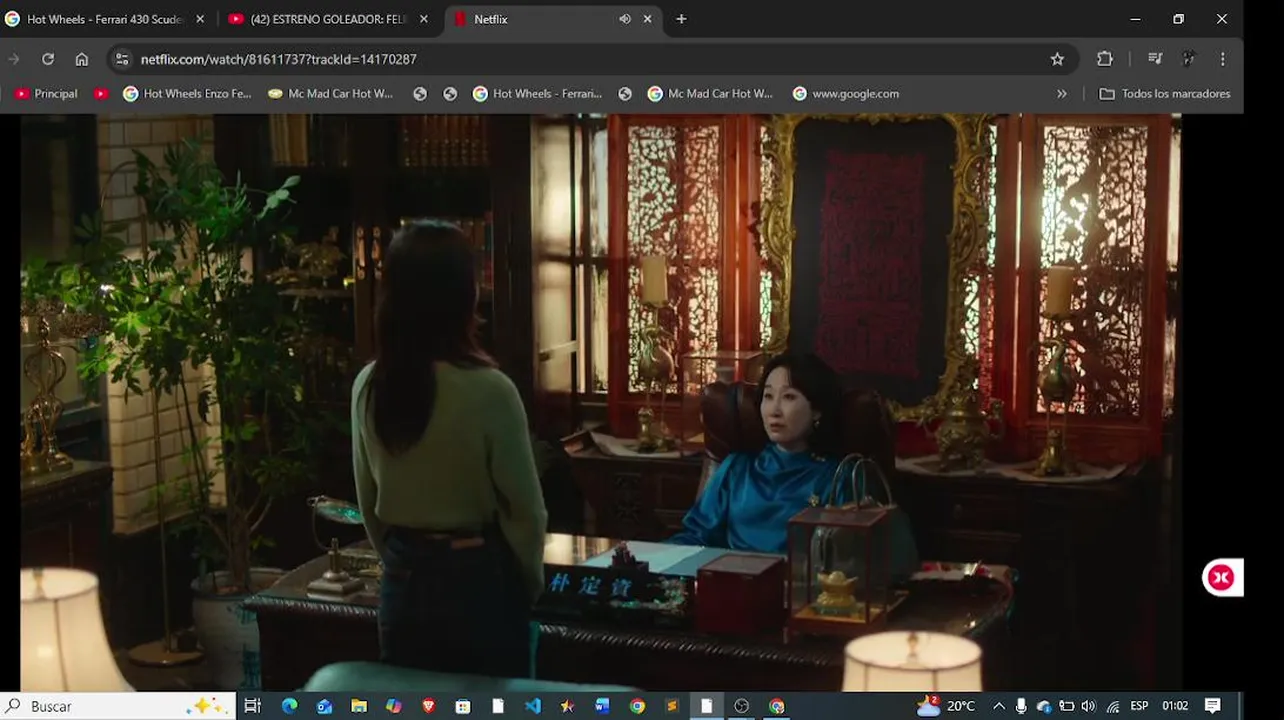
Task: Open the Extensions puzzle icon
Action: 1105,59
